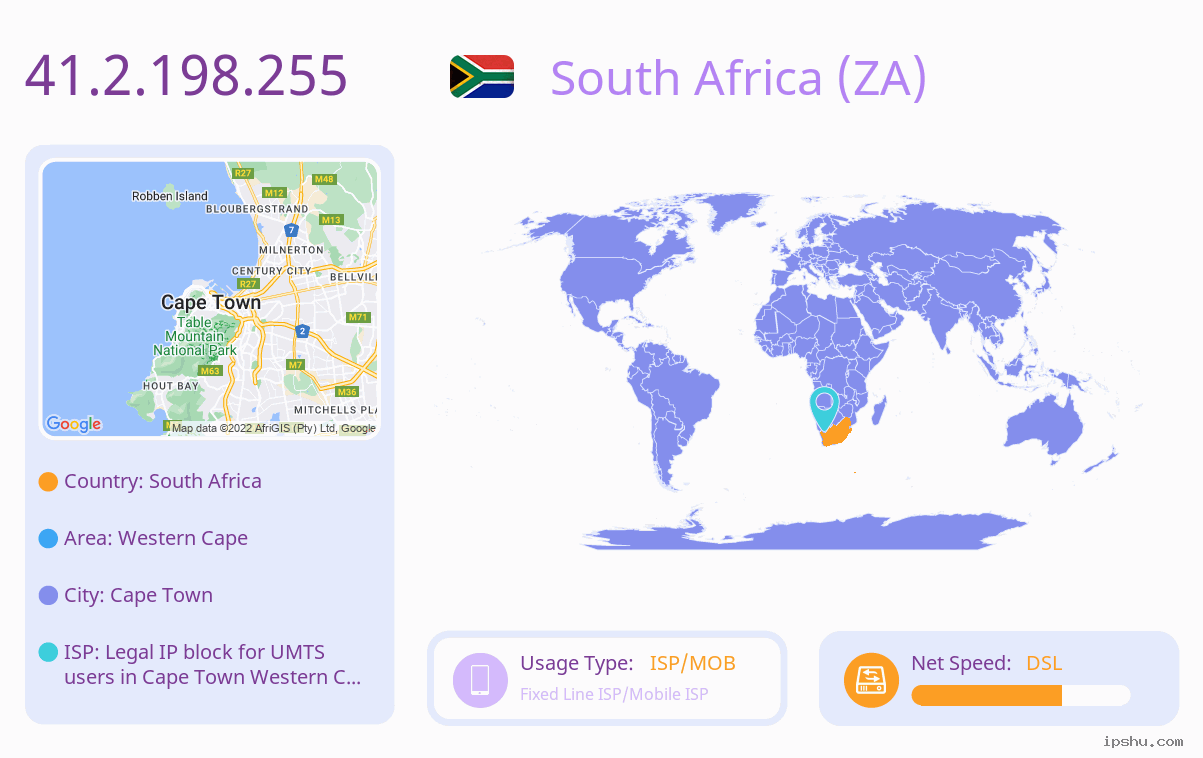Click the truncated ISP description text

212,665
